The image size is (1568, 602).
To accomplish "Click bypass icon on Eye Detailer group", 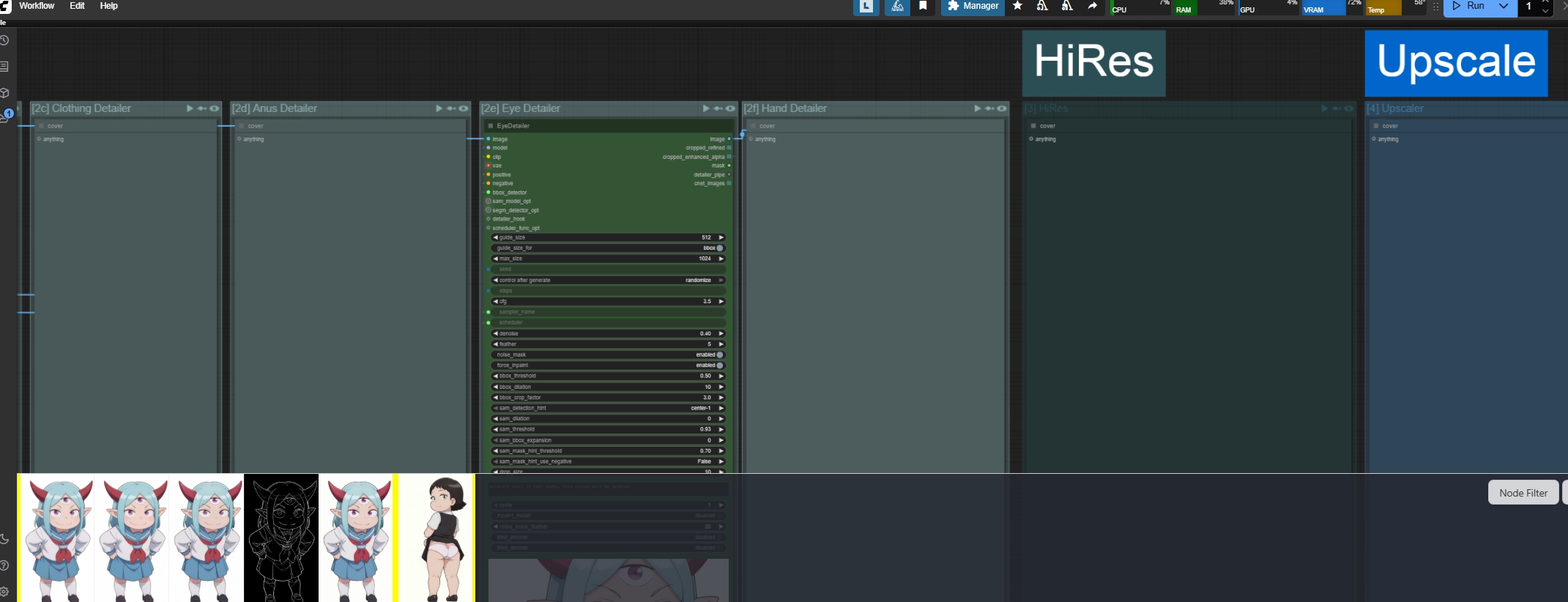I will [718, 108].
